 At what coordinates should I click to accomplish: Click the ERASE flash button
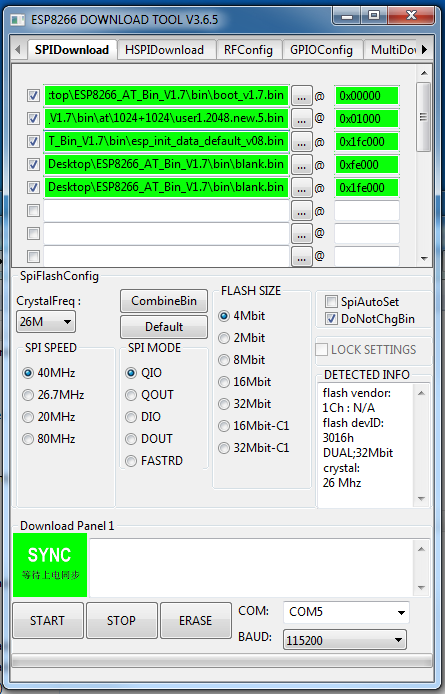(x=196, y=621)
